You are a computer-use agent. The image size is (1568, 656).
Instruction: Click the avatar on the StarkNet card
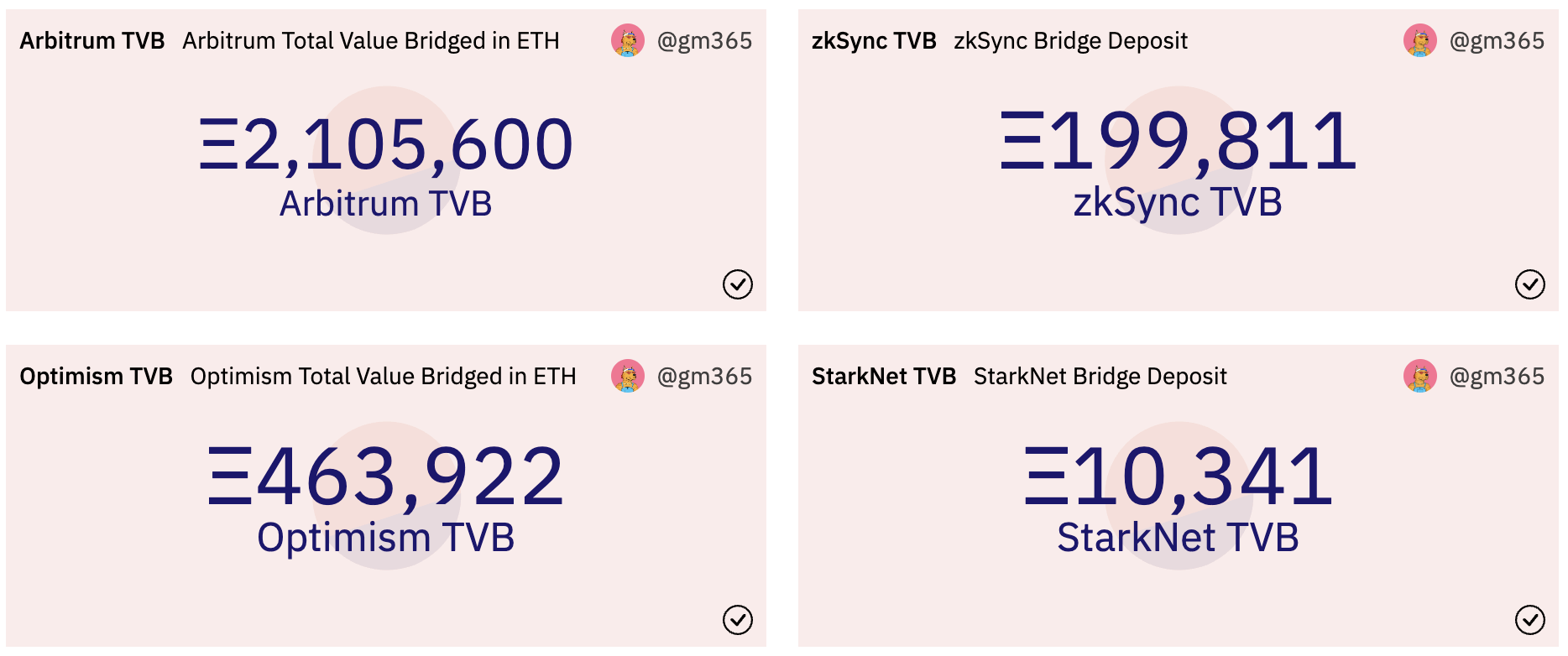tap(1420, 376)
